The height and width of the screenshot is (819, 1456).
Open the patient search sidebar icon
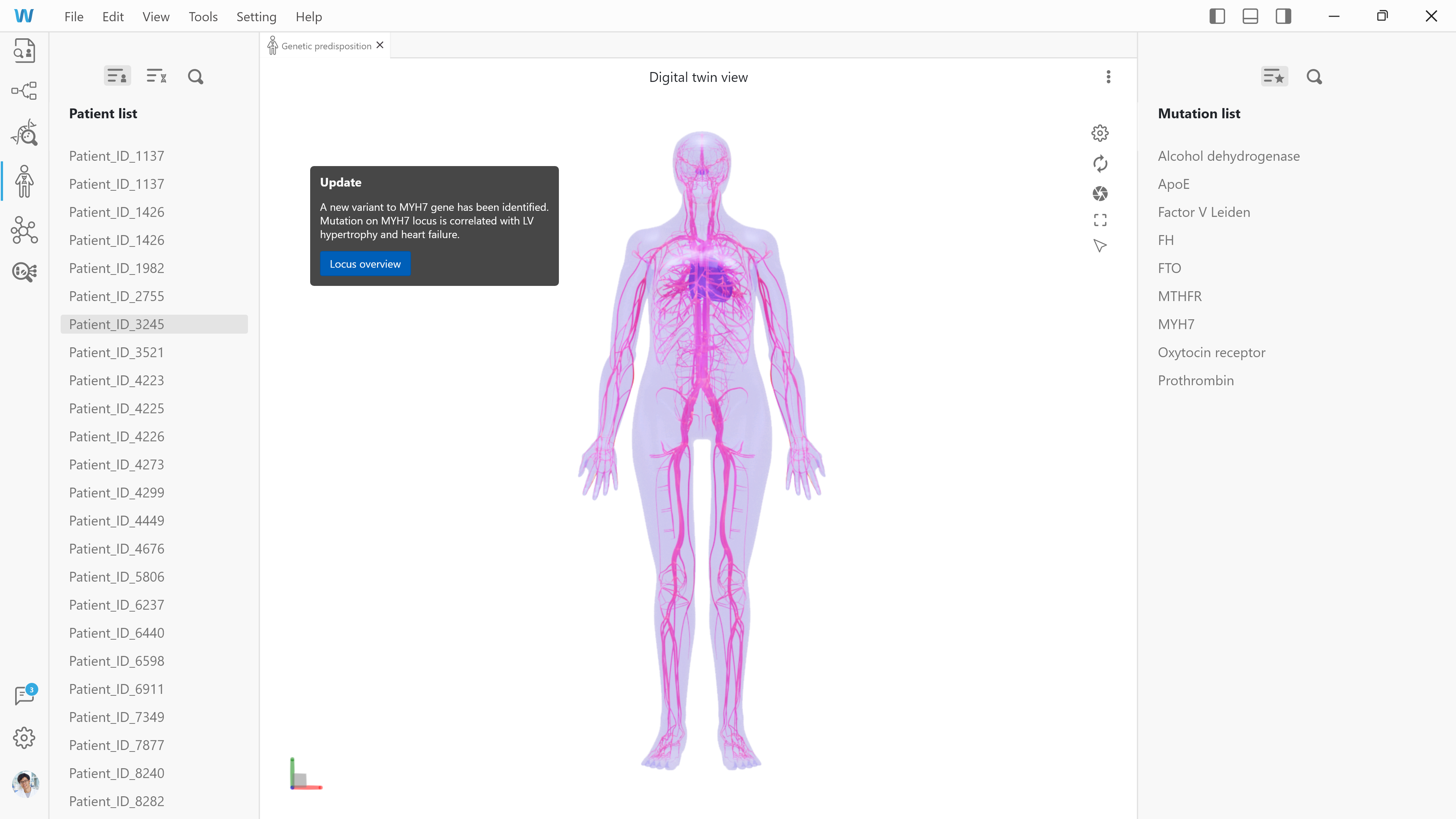point(24,51)
